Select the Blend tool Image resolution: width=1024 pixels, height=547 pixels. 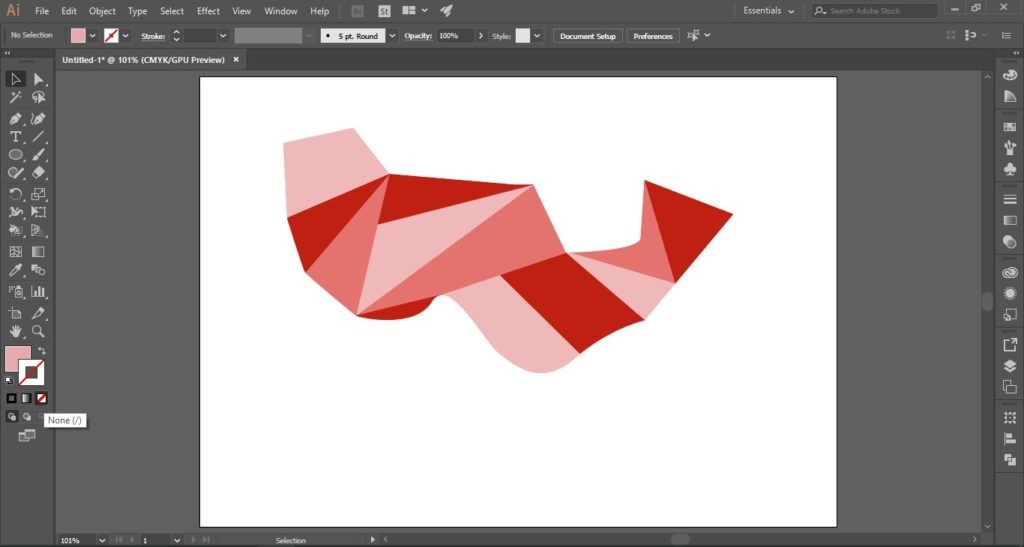(39, 270)
